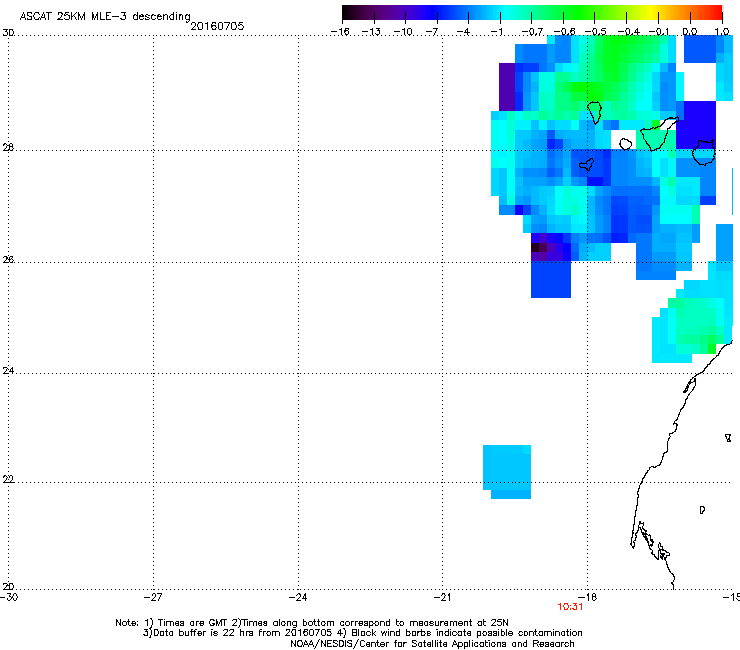Select the date 20160705 beside the title
This screenshot has height=650, width=740.
click(x=217, y=26)
